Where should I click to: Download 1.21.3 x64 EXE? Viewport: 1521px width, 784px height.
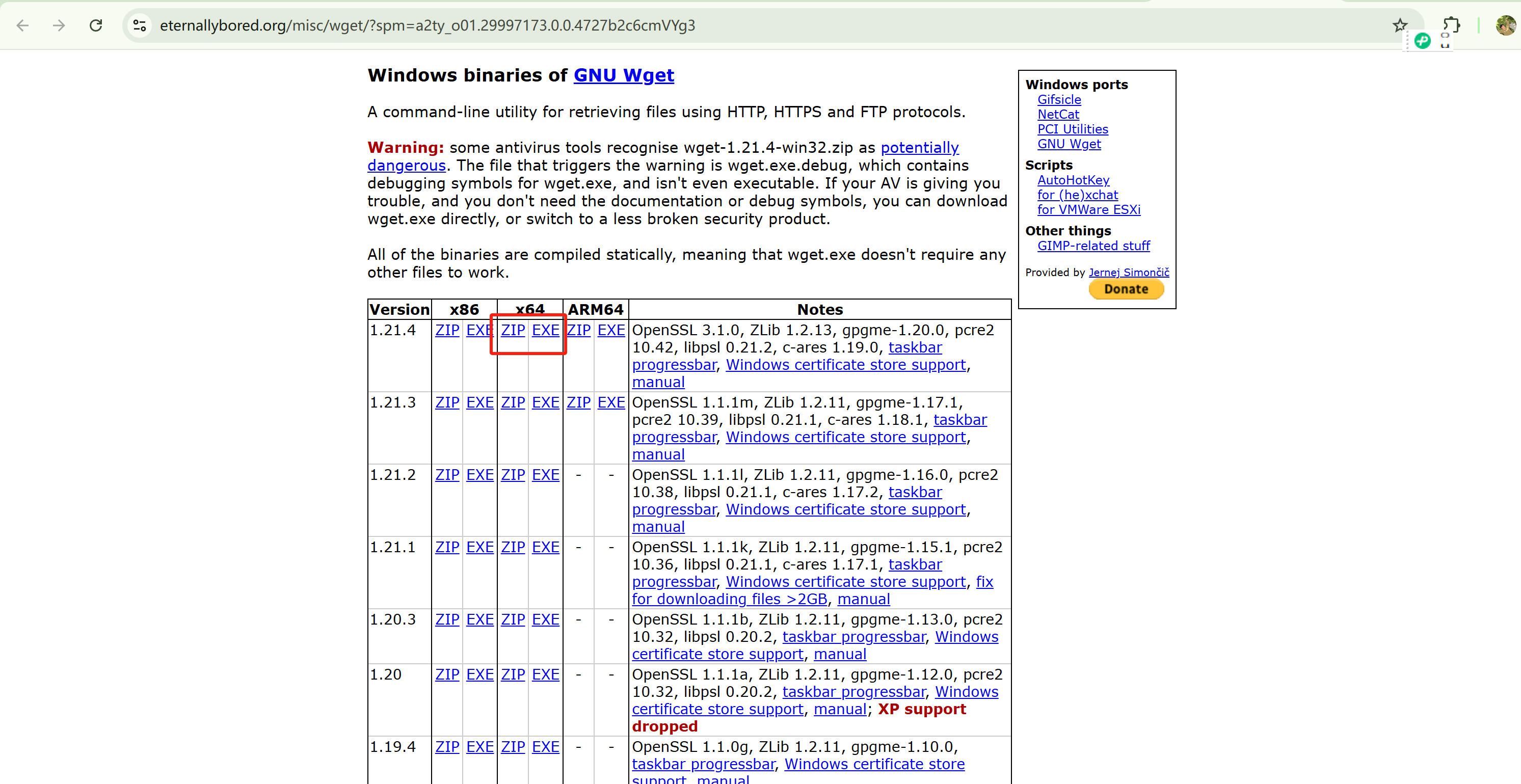click(x=545, y=402)
